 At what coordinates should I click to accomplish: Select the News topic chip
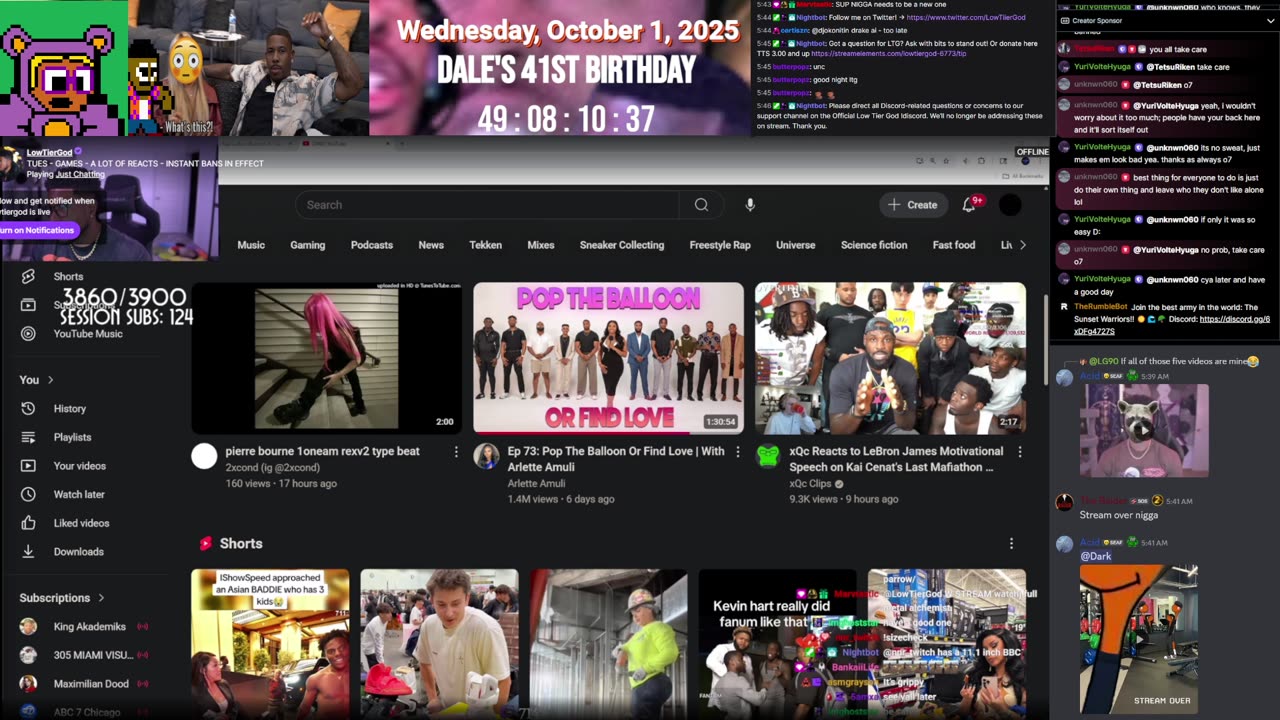(431, 245)
